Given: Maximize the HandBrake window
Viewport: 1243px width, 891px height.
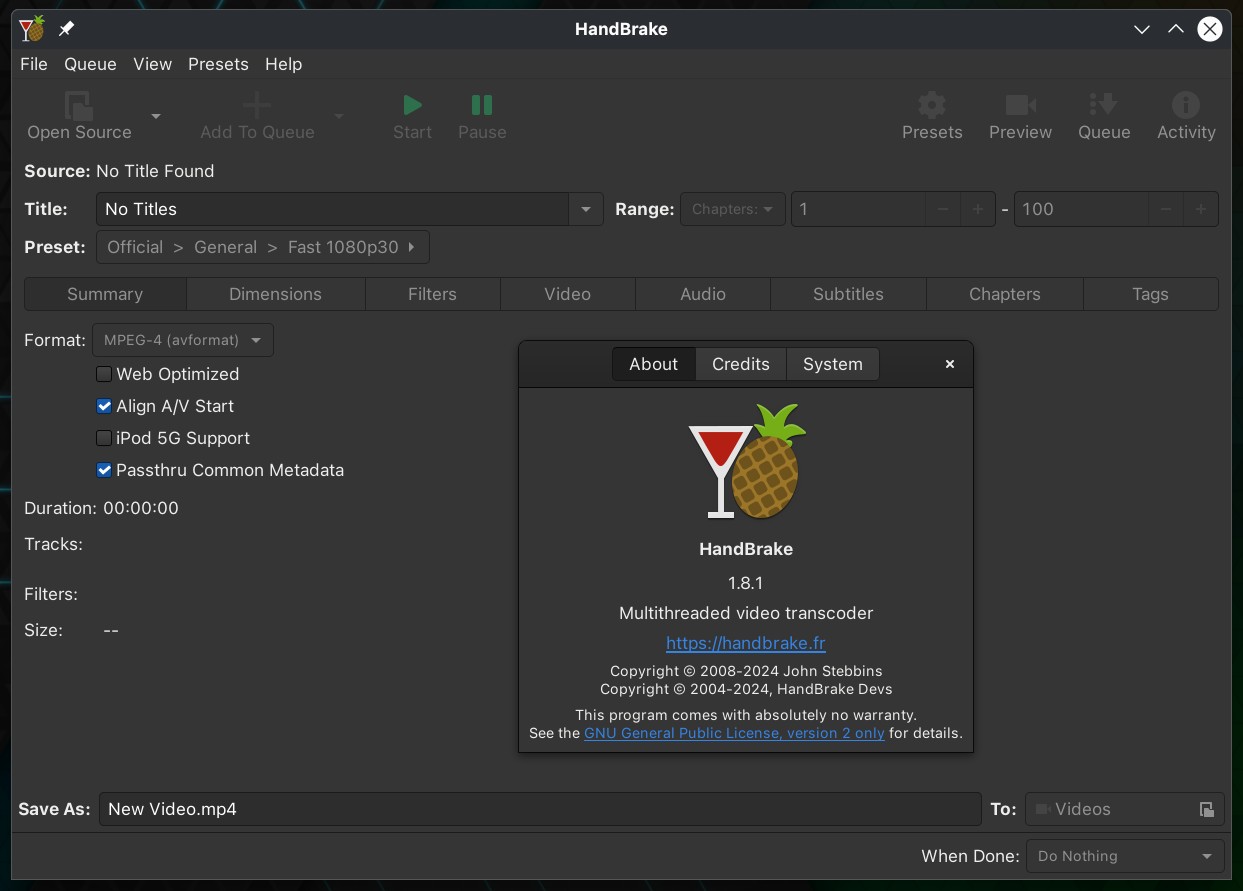Looking at the screenshot, I should click(x=1176, y=29).
